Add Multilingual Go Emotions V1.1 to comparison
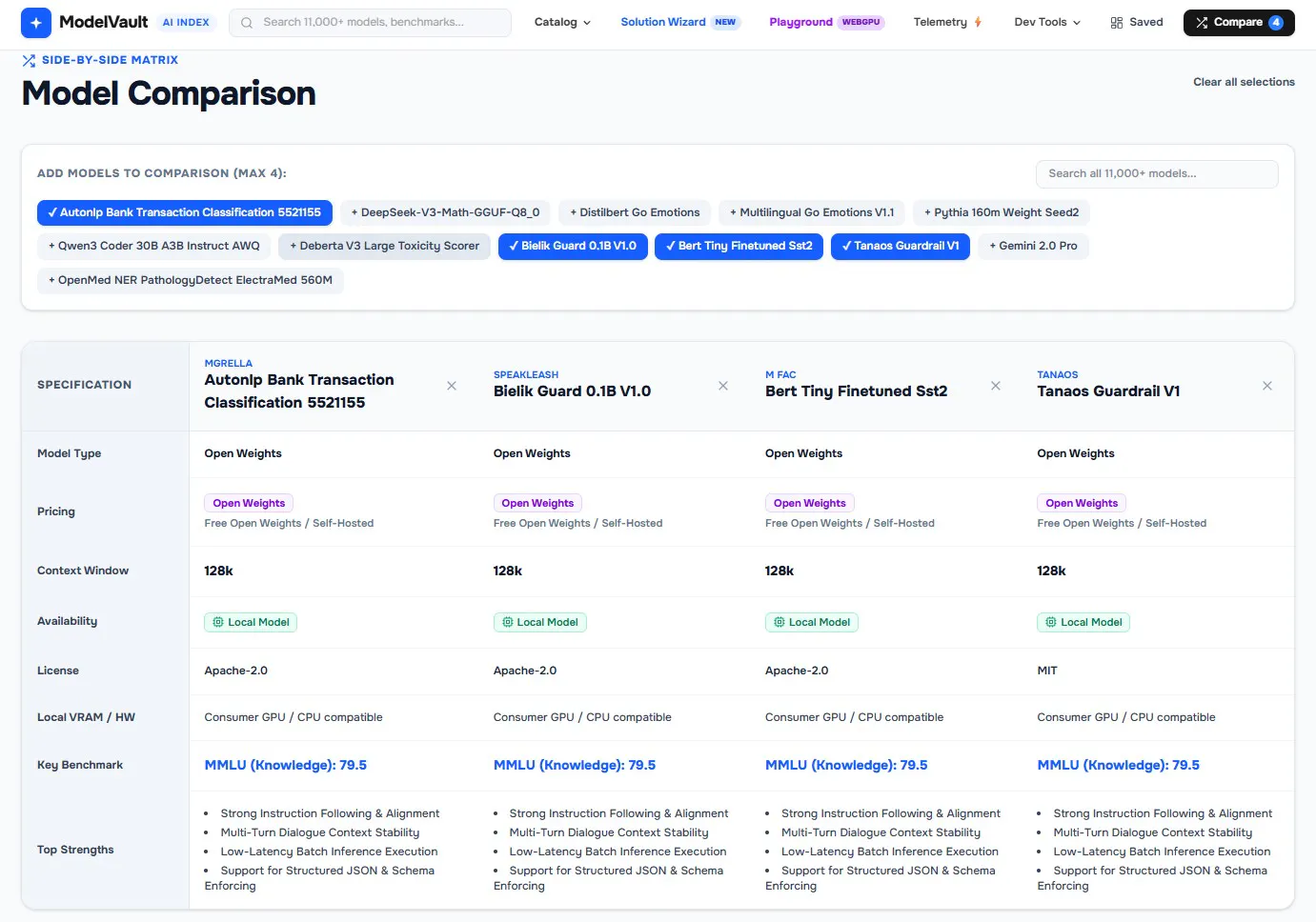 coord(812,212)
